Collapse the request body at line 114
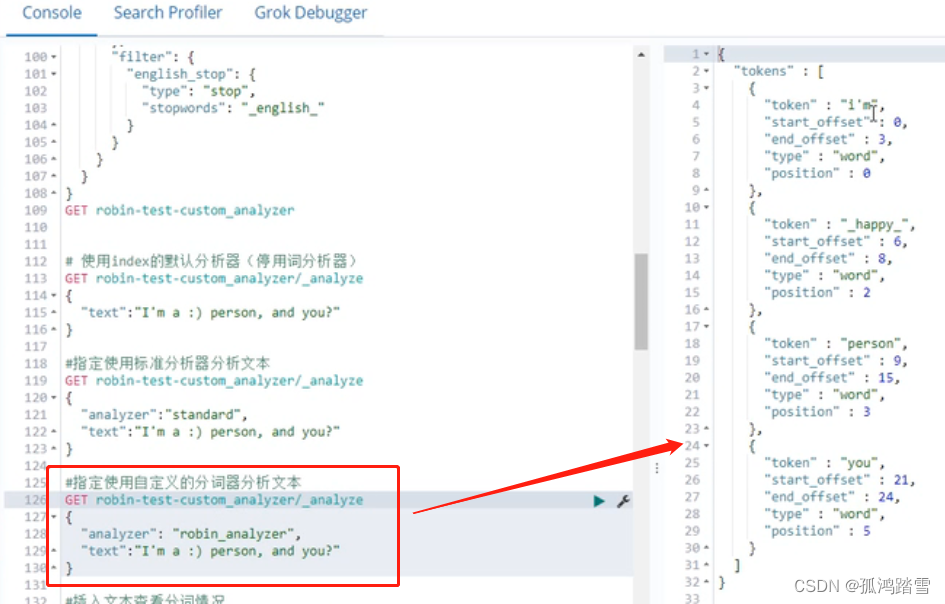 point(54,295)
